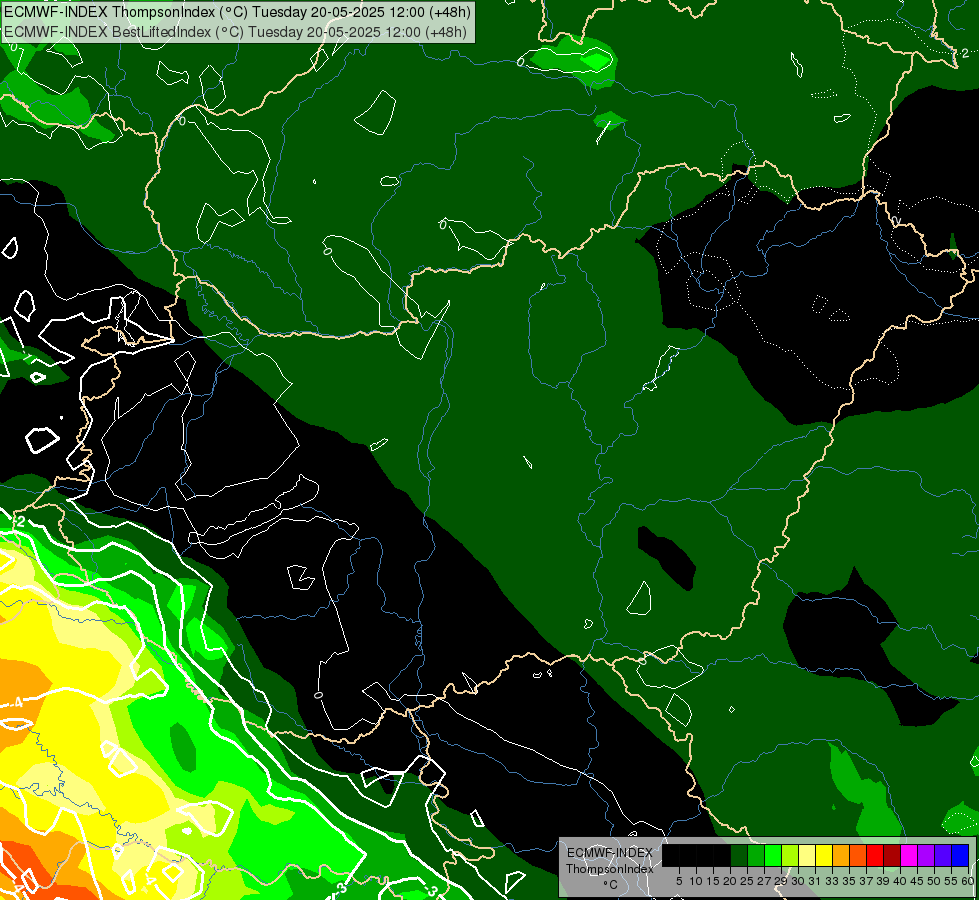Click the legend tick label 60
Screen dimensions: 979x900
point(968,881)
